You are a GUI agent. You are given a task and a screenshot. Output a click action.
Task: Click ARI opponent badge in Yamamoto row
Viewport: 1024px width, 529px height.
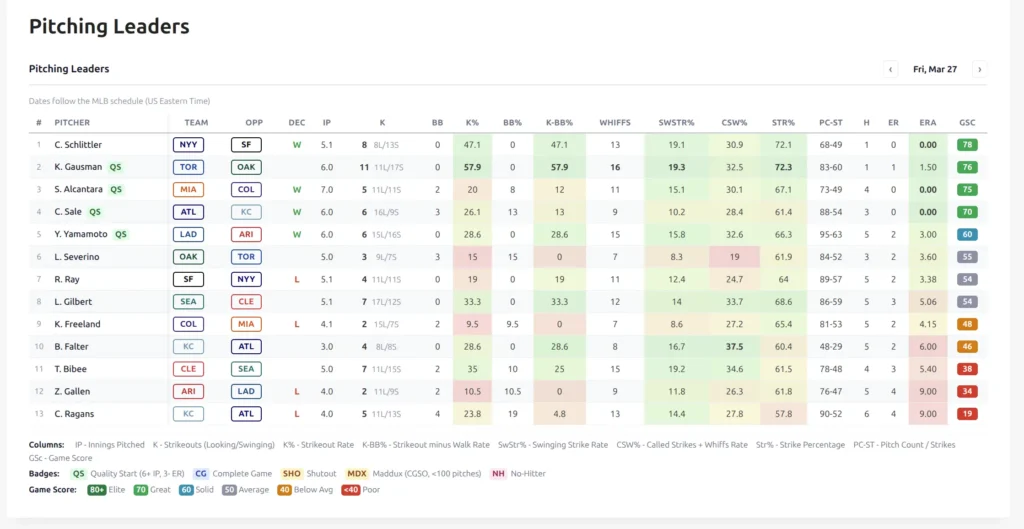pos(246,234)
